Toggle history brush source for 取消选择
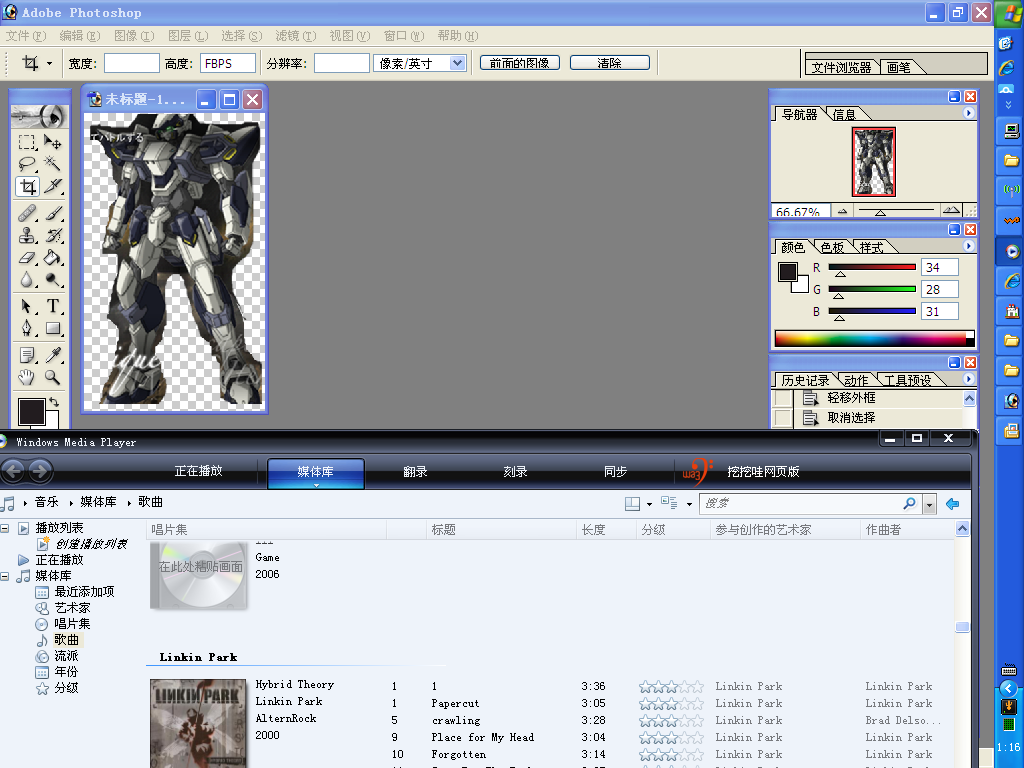This screenshot has height=768, width=1024. [782, 418]
